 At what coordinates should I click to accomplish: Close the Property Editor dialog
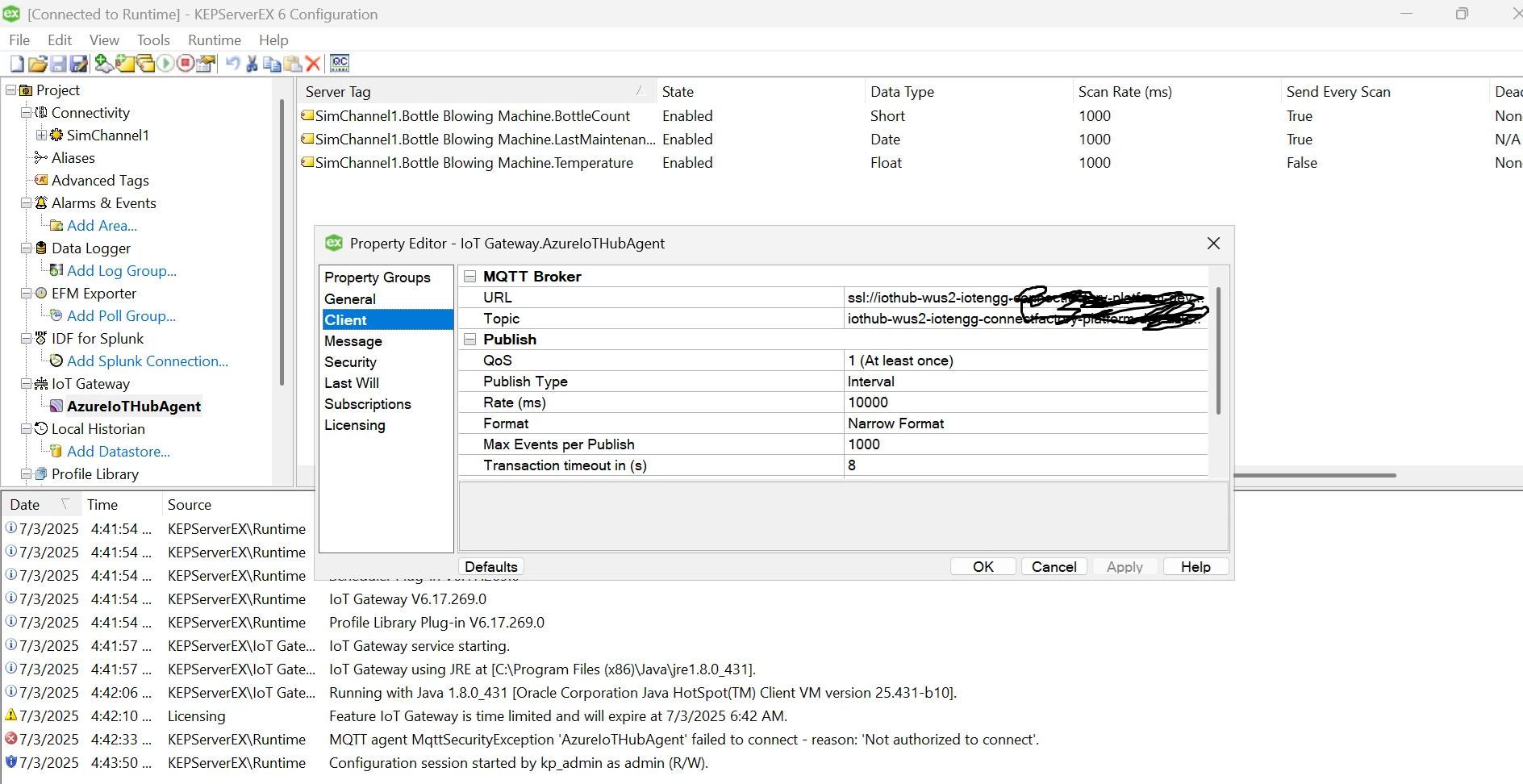[1213, 244]
